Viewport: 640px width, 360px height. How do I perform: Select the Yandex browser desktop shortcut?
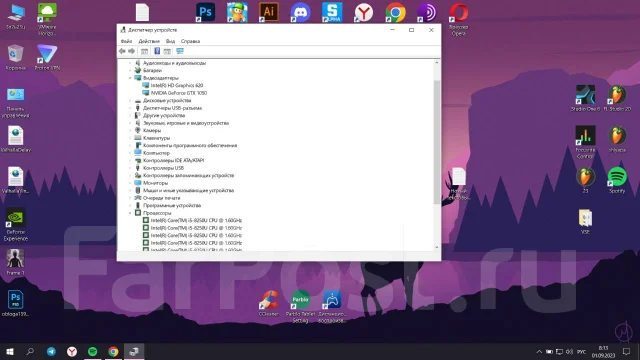(x=364, y=12)
